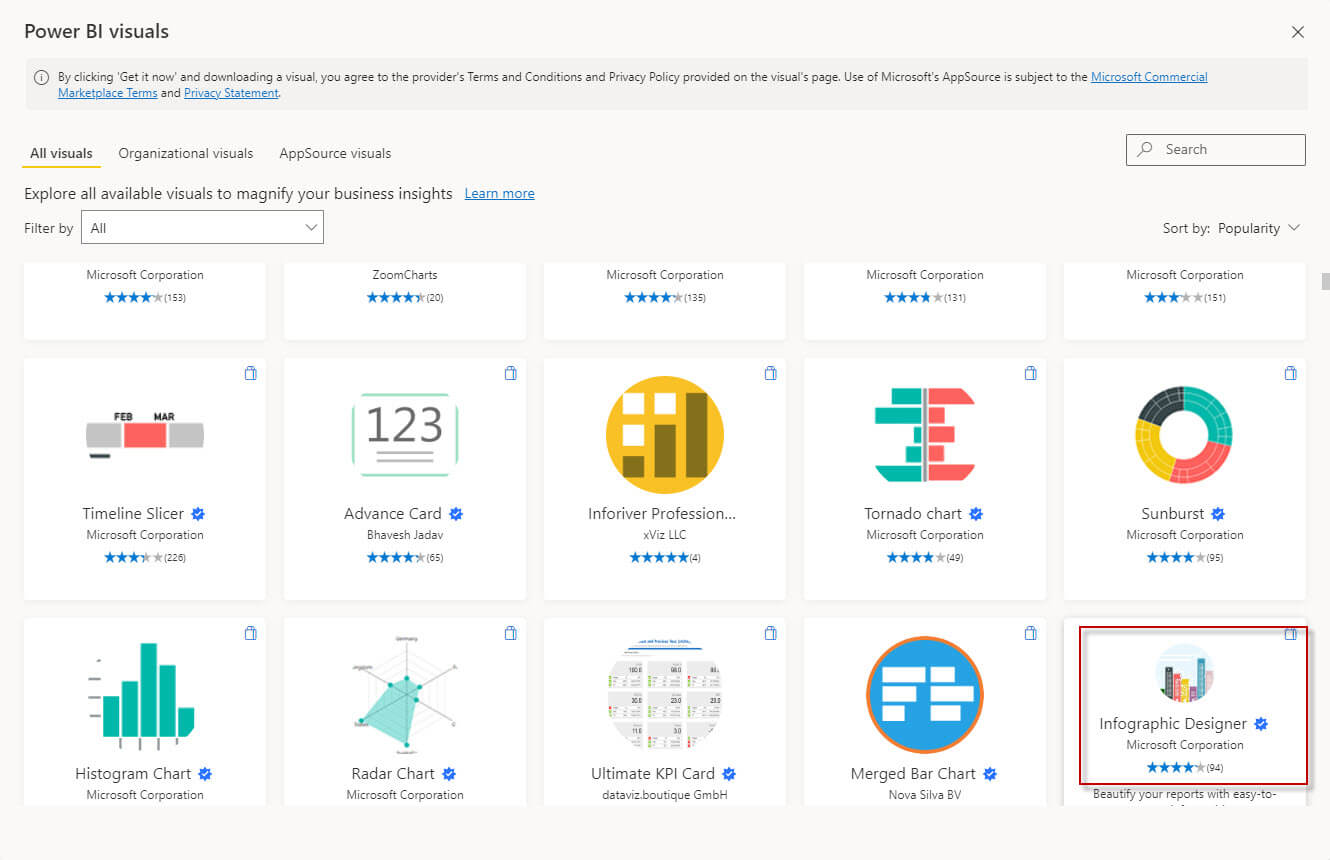Viewport: 1330px width, 860px height.
Task: Open the Merged Bar Chart visual
Action: coord(924,693)
